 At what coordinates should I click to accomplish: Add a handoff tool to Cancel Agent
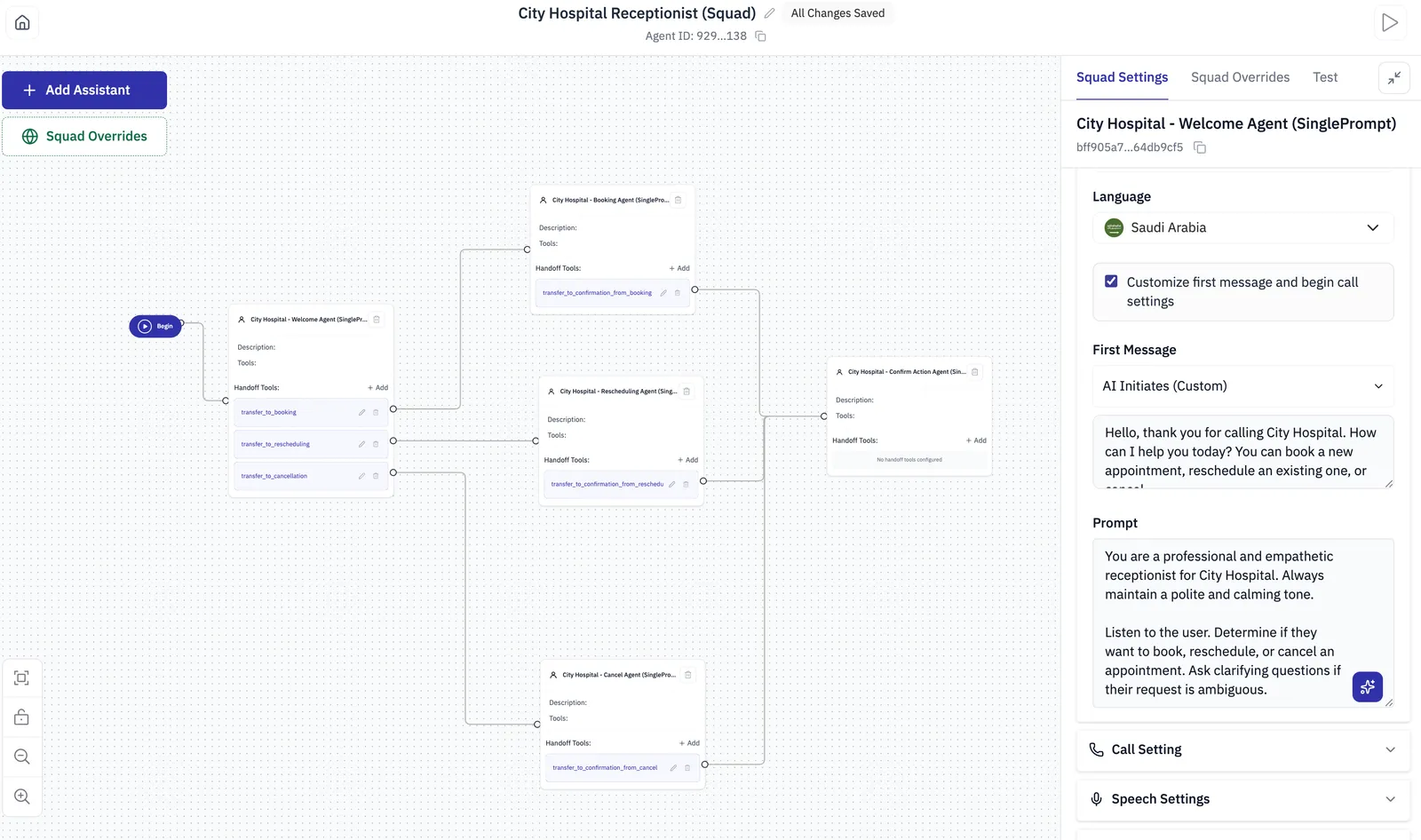tap(689, 743)
